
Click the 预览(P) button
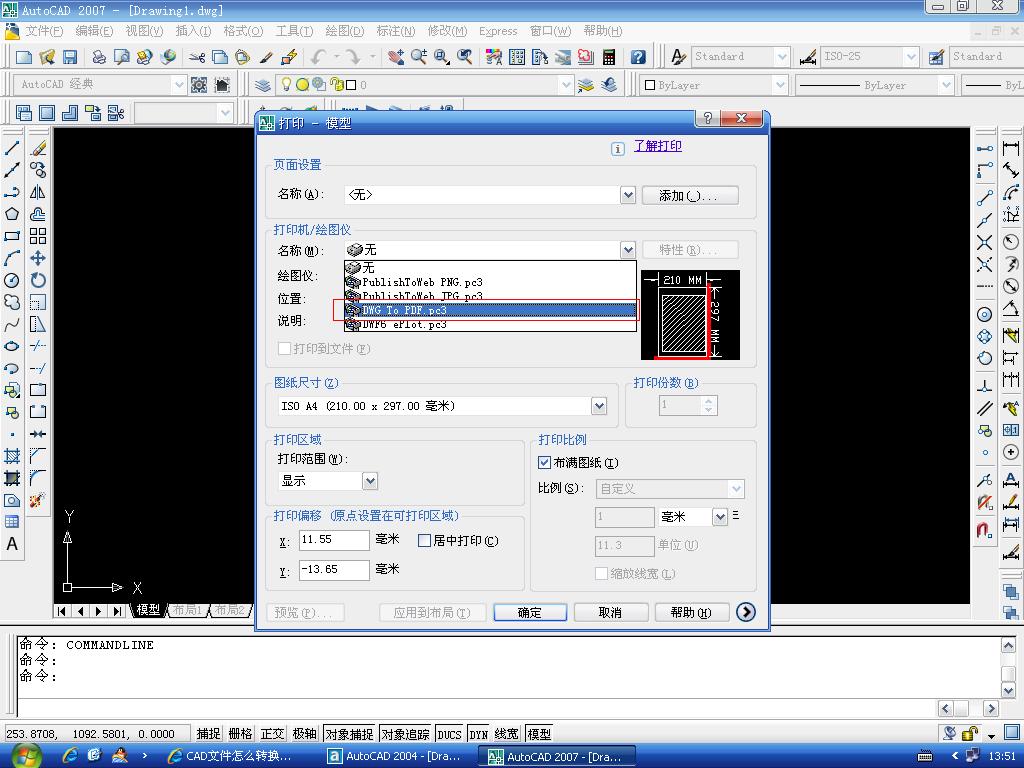(x=304, y=613)
